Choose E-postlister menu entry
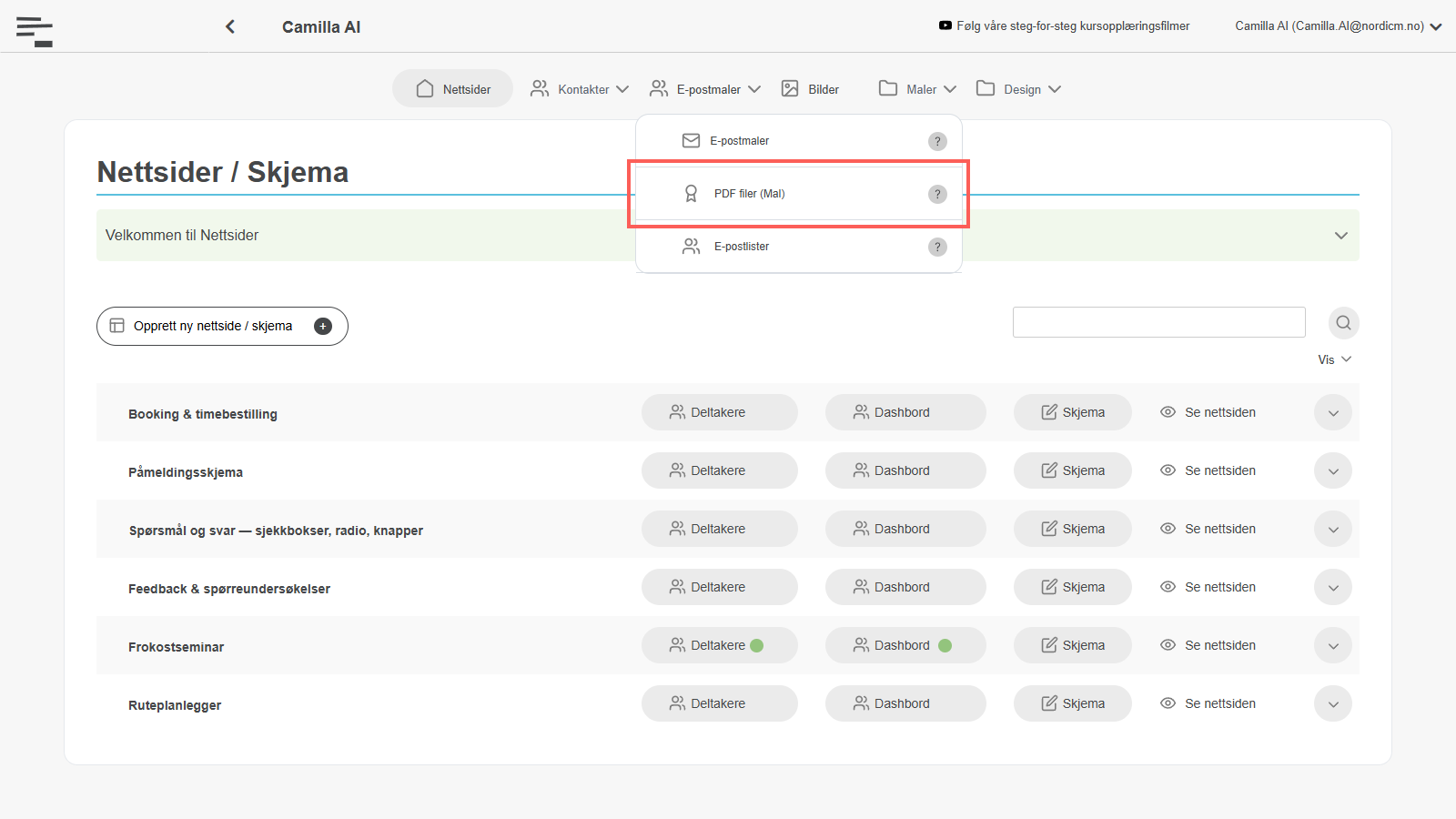Image resolution: width=1456 pixels, height=819 pixels. pyautogui.click(x=799, y=247)
